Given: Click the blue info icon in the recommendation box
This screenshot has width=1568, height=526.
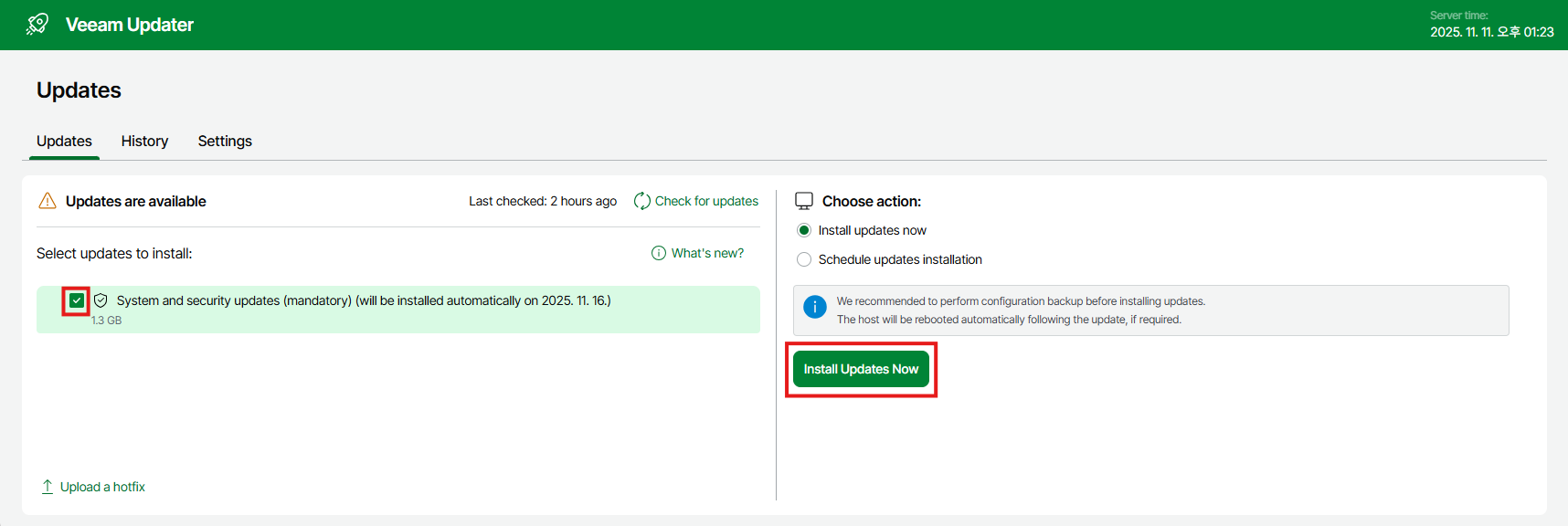Looking at the screenshot, I should 815,307.
